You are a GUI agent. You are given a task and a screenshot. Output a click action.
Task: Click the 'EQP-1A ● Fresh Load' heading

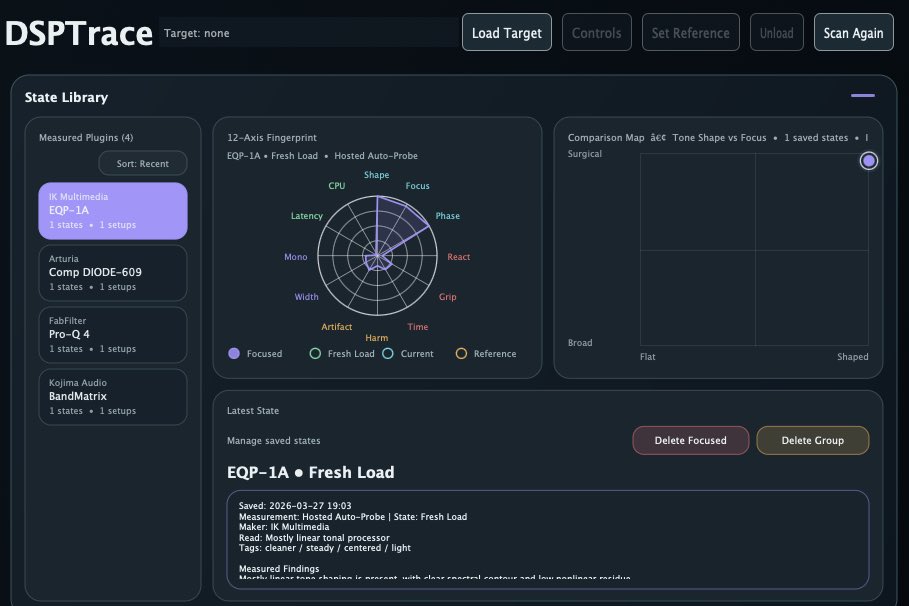click(x=311, y=473)
